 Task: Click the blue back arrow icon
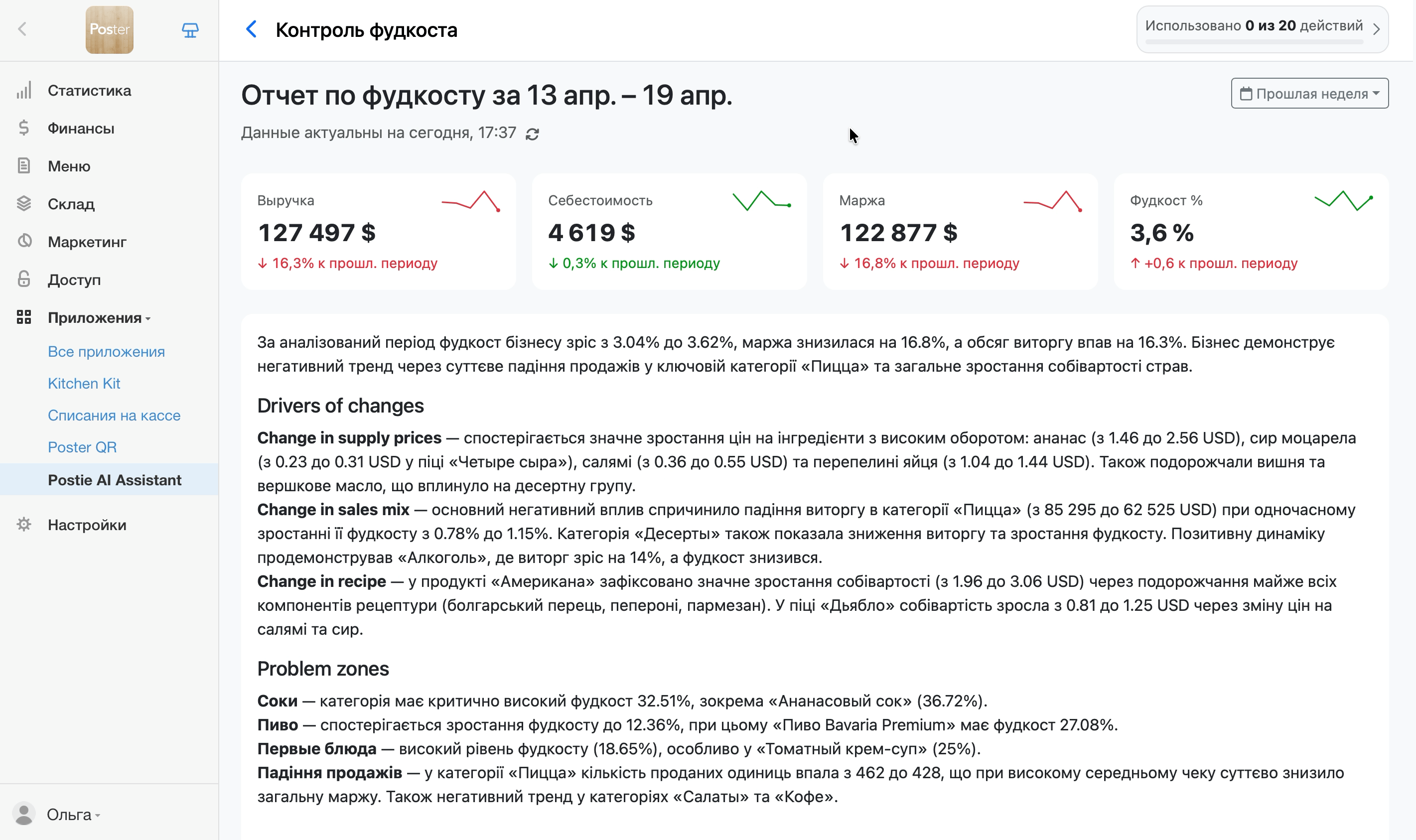pos(252,29)
